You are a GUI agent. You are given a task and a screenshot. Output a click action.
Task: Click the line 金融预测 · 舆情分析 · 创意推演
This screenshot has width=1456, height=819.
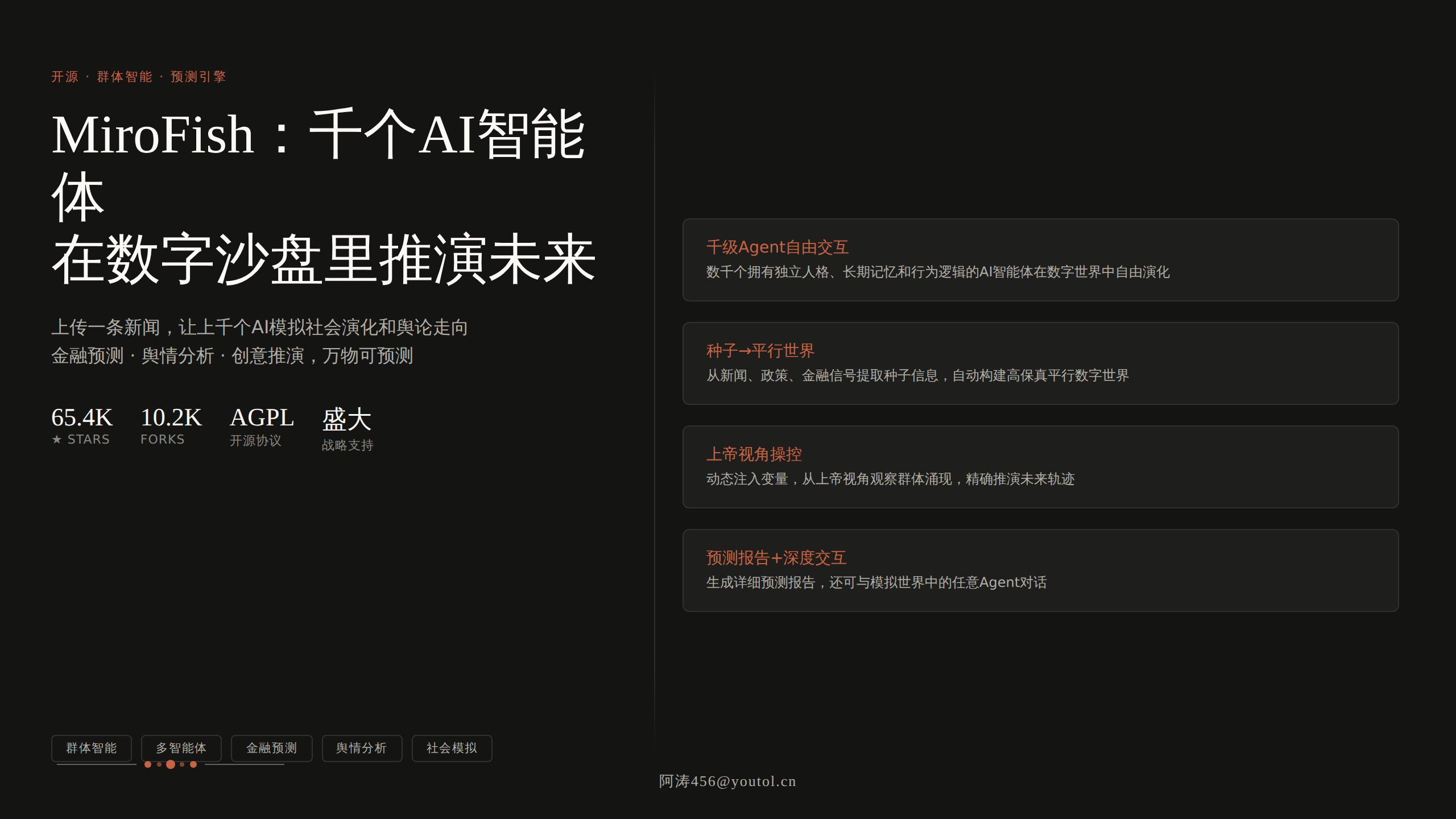[232, 355]
